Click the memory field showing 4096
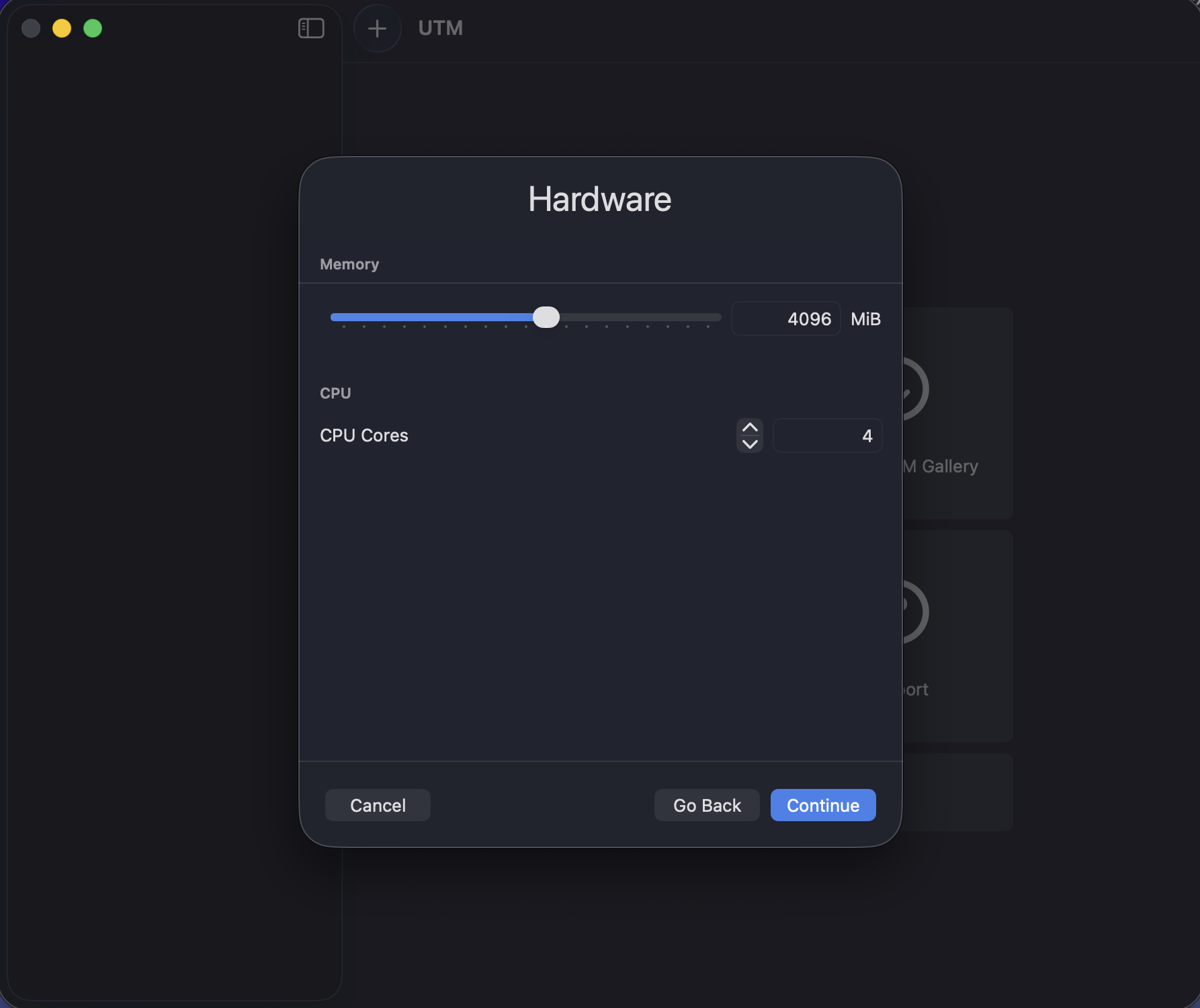Screen dimensions: 1200x1008 (x=785, y=319)
